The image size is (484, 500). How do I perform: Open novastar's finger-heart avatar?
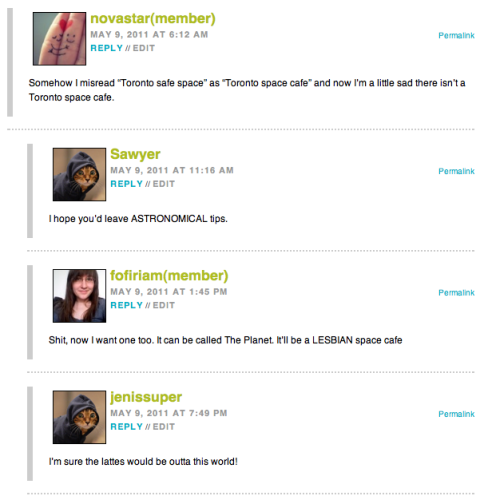tap(59, 39)
